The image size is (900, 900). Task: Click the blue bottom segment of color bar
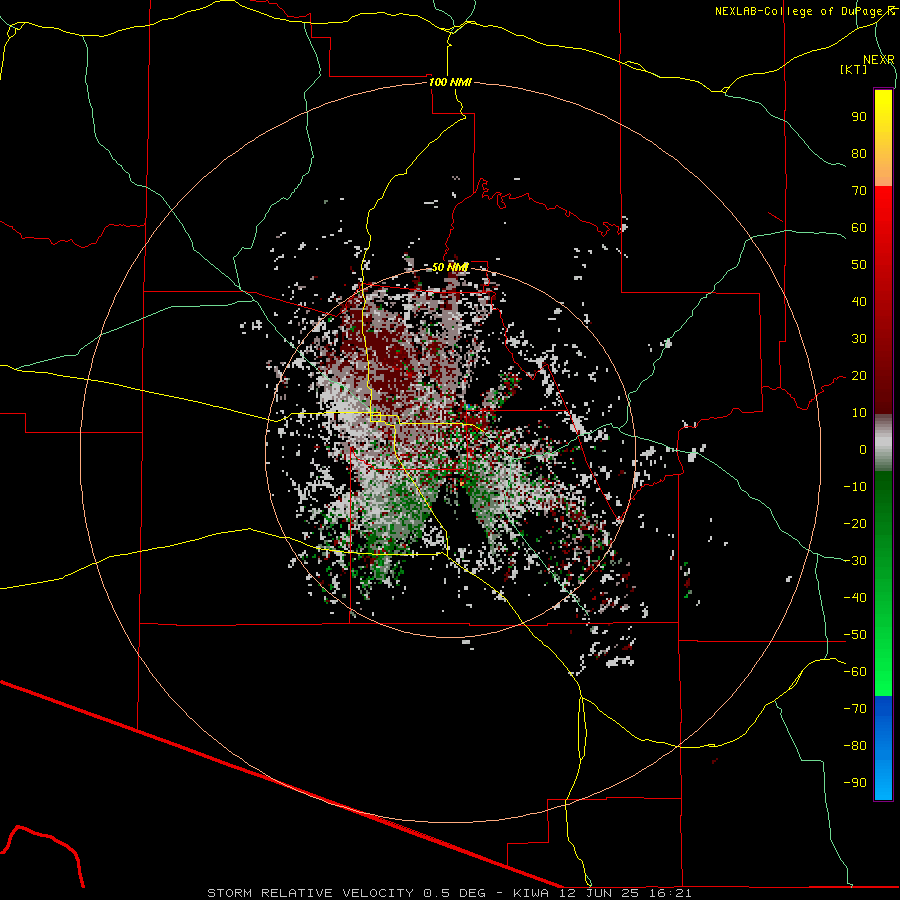pyautogui.click(x=883, y=748)
